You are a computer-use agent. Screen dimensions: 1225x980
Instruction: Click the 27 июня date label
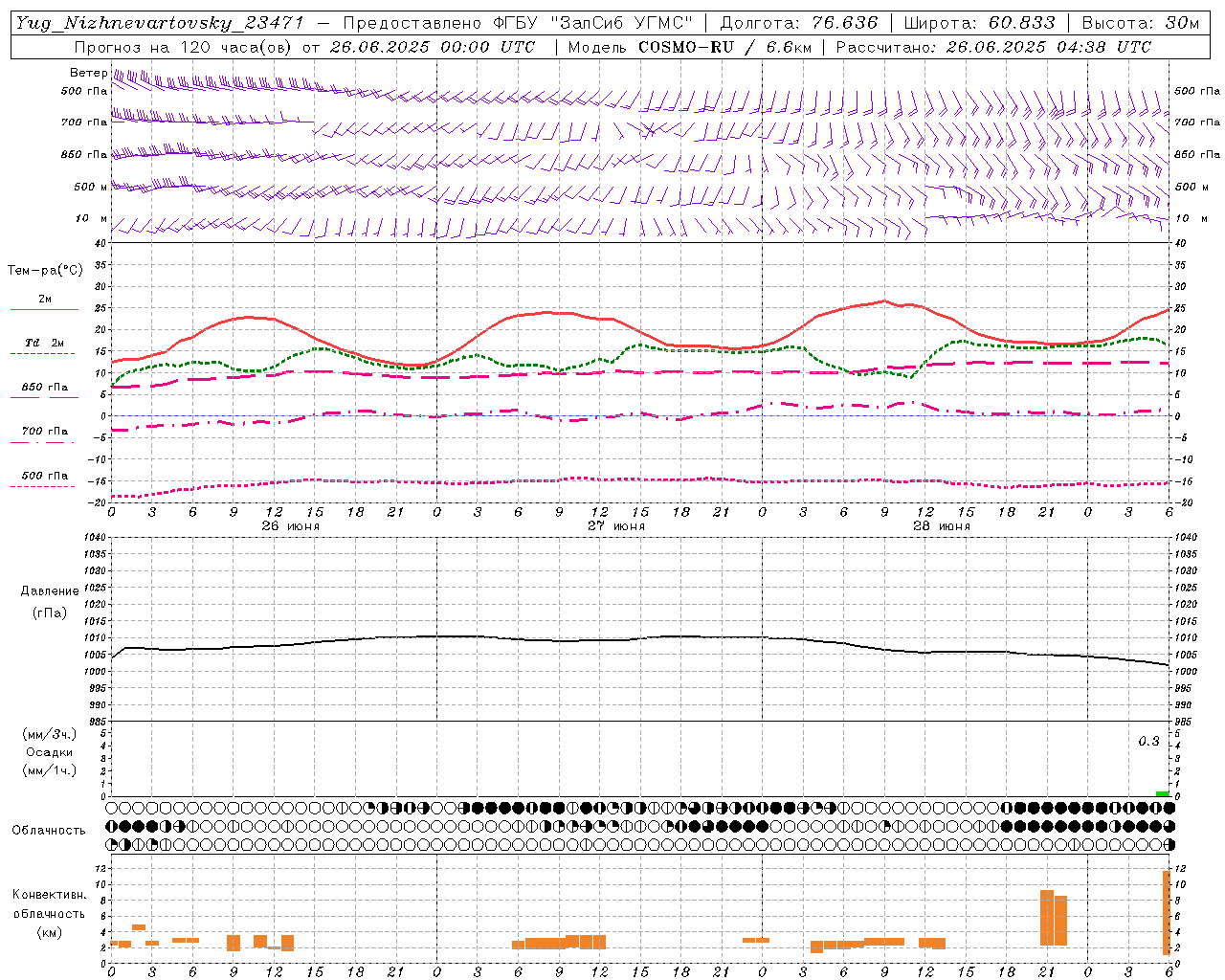pos(616,525)
